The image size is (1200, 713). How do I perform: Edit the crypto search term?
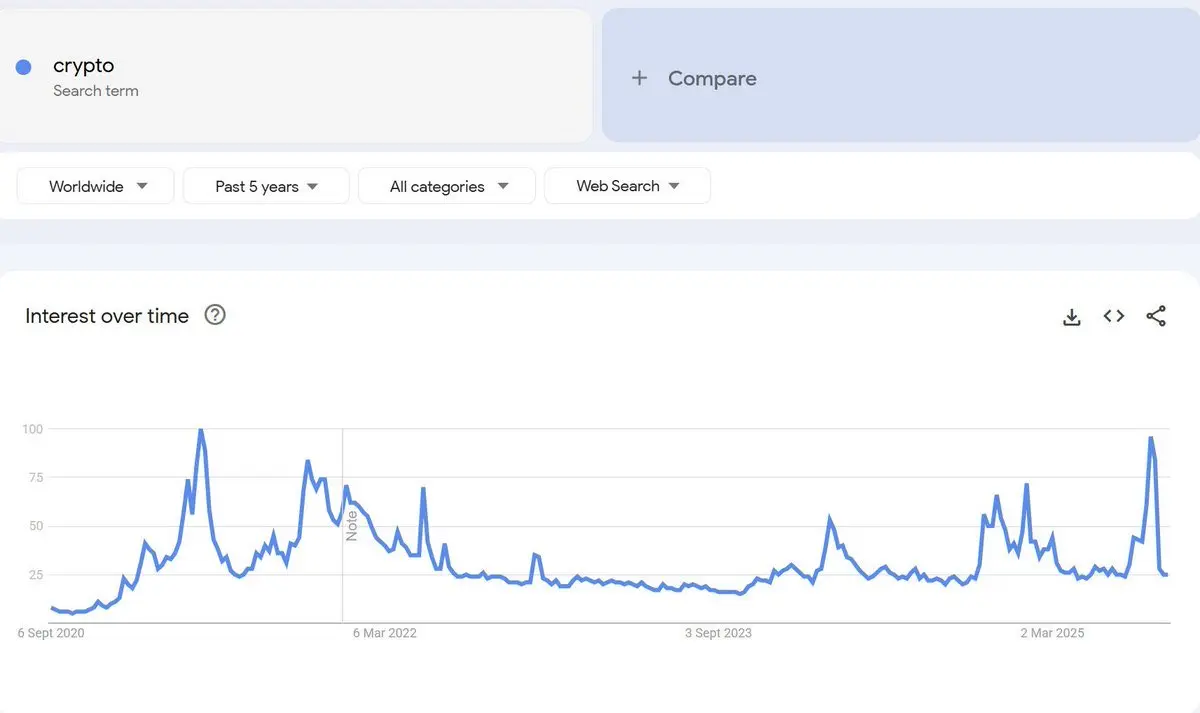84,66
